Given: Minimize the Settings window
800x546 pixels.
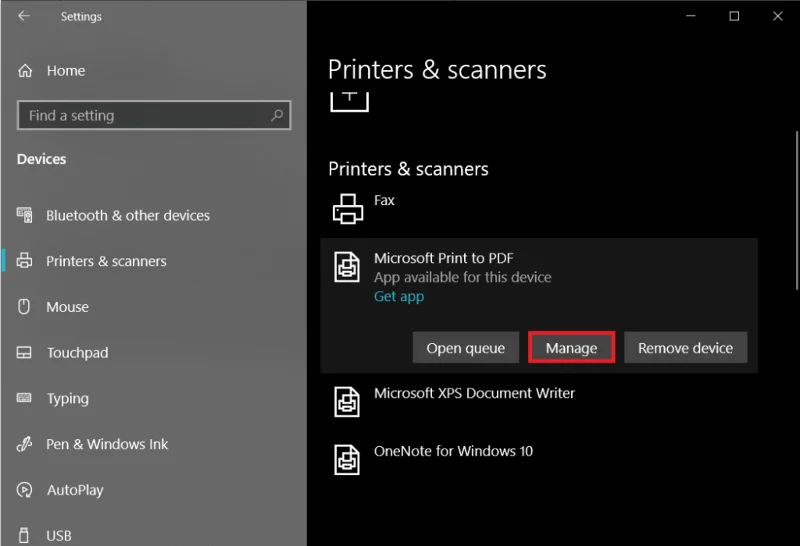Looking at the screenshot, I should coord(691,16).
